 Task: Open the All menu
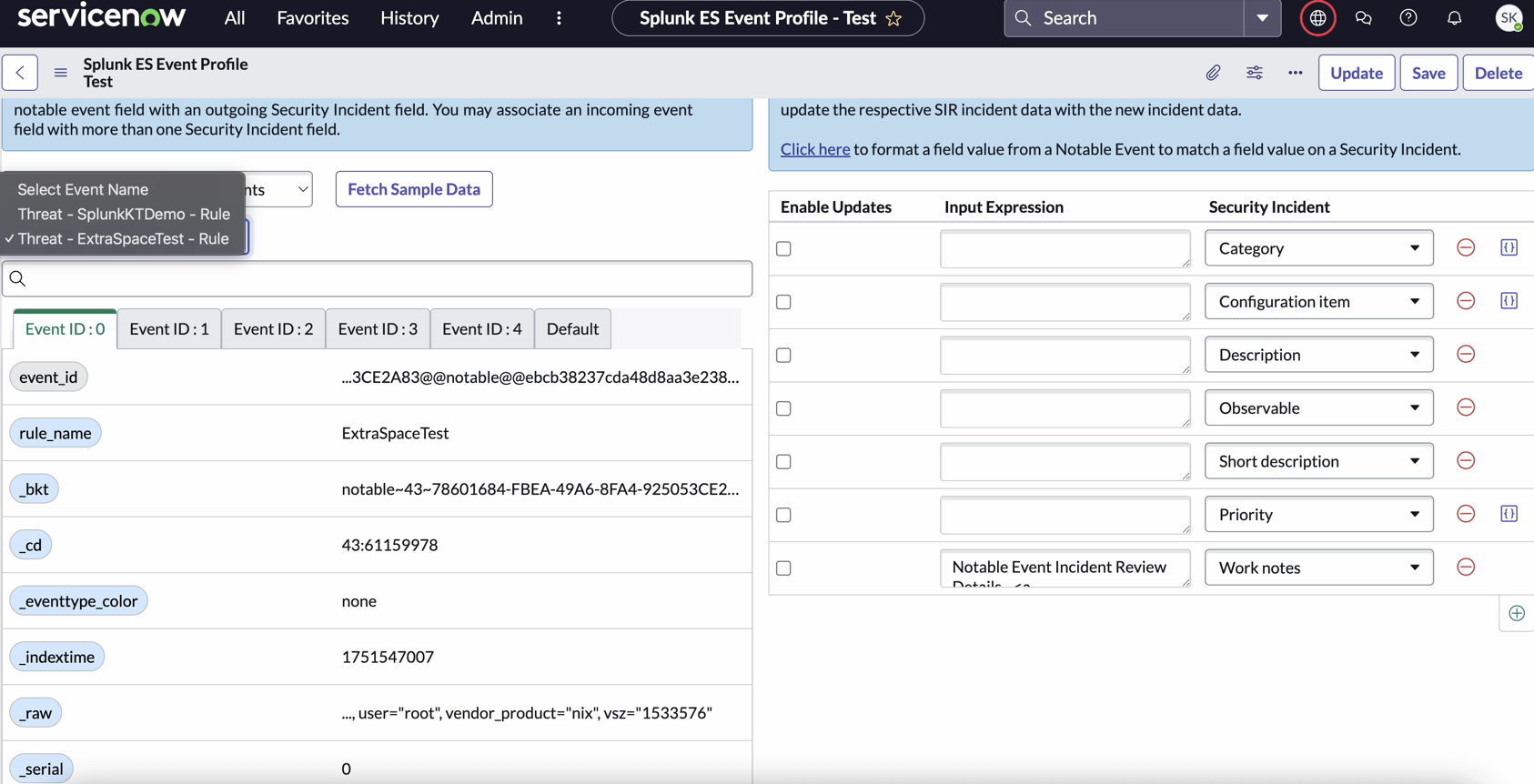click(x=235, y=18)
